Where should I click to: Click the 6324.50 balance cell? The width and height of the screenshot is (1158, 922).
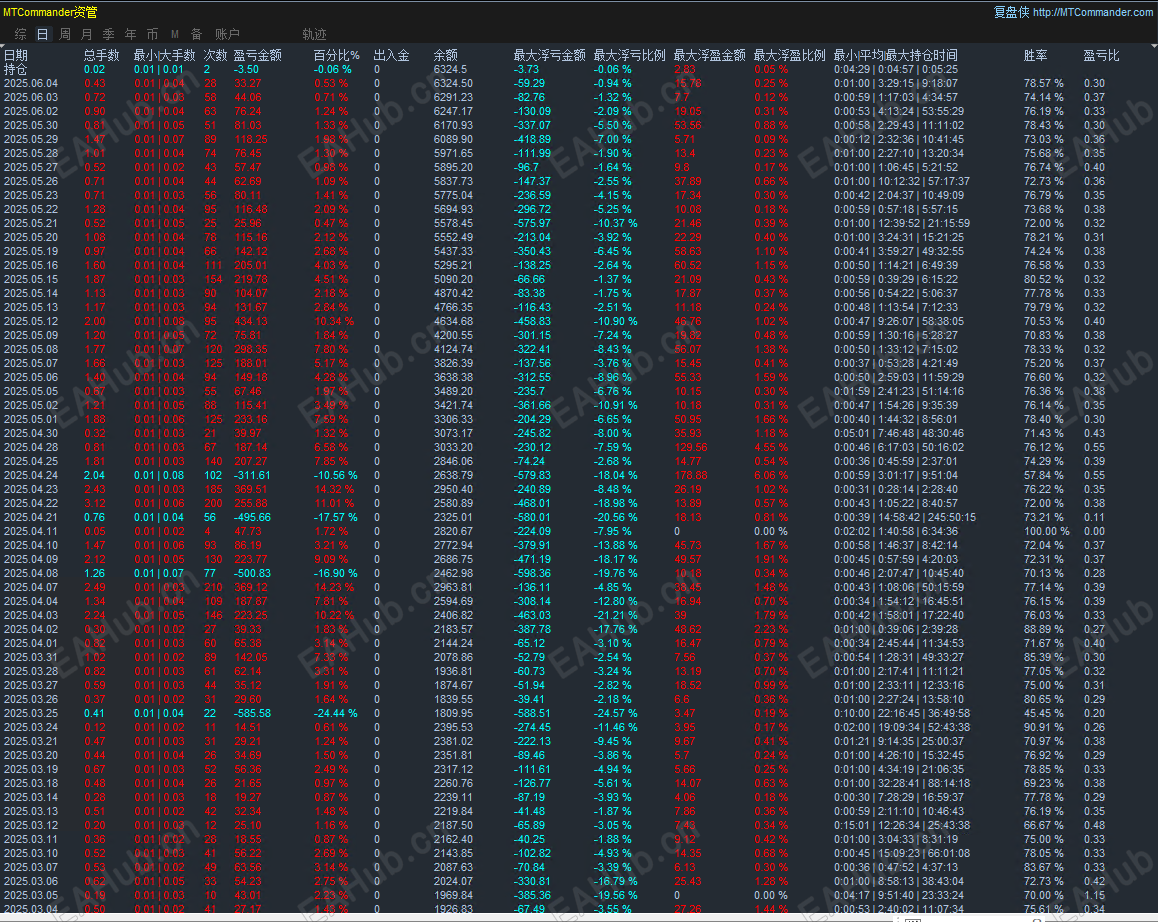point(453,83)
